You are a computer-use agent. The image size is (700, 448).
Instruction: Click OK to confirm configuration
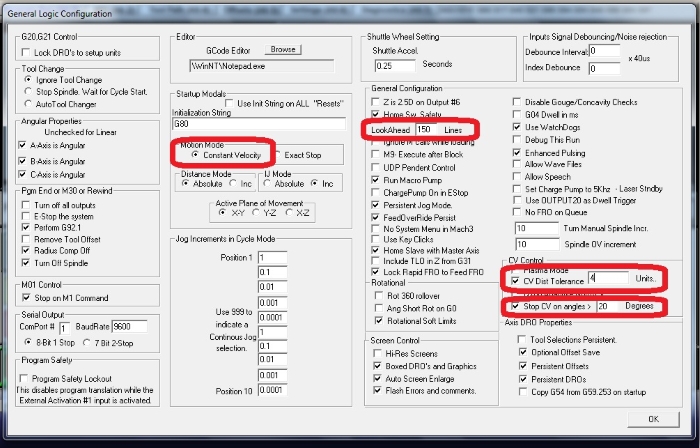(x=653, y=419)
